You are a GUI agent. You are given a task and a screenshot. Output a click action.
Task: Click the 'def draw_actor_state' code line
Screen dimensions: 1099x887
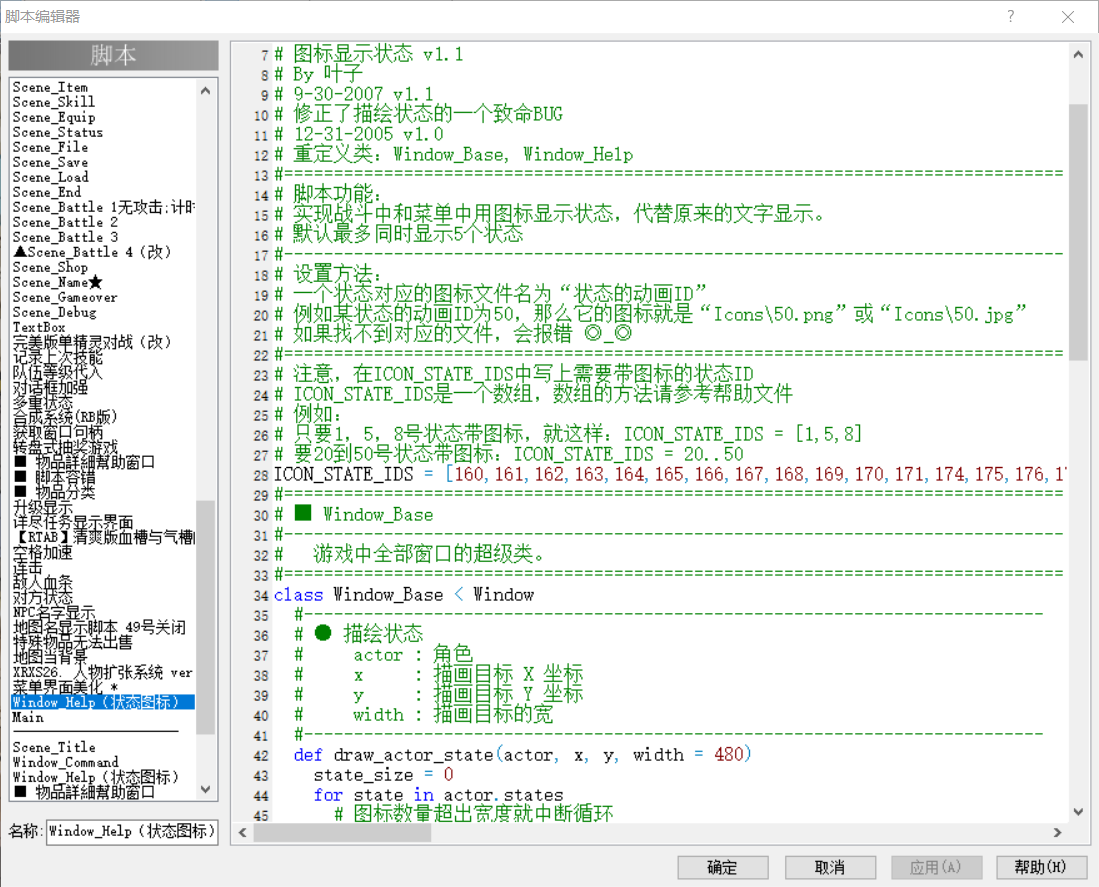point(522,755)
